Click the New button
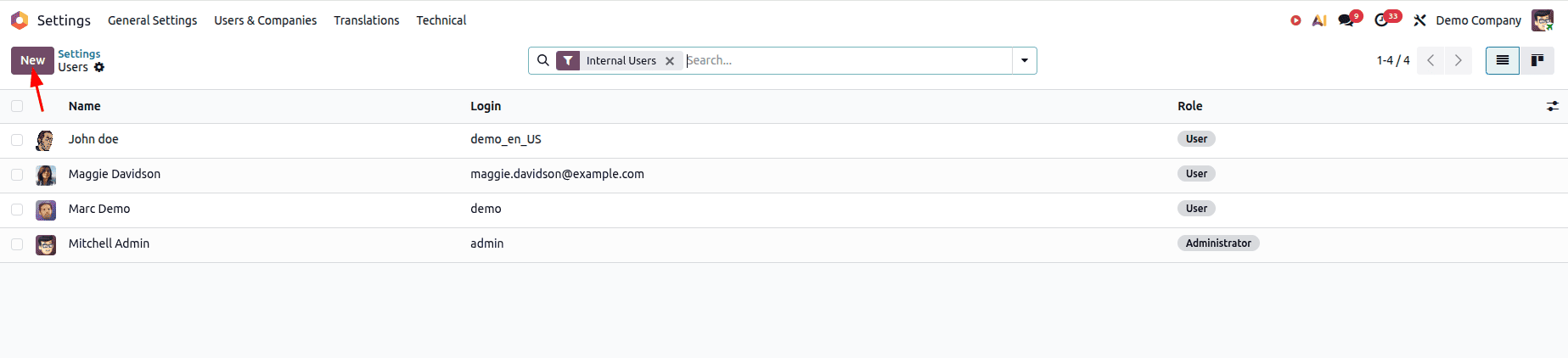This screenshot has height=358, width=1568. tap(32, 60)
